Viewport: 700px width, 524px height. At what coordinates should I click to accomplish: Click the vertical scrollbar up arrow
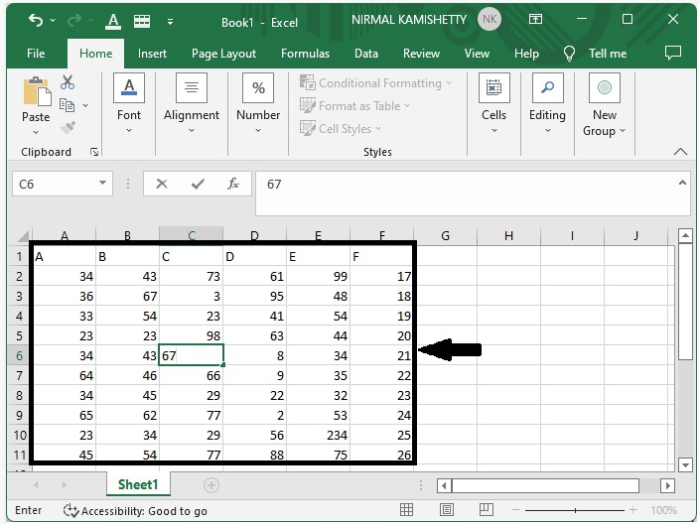pyautogui.click(x=685, y=236)
